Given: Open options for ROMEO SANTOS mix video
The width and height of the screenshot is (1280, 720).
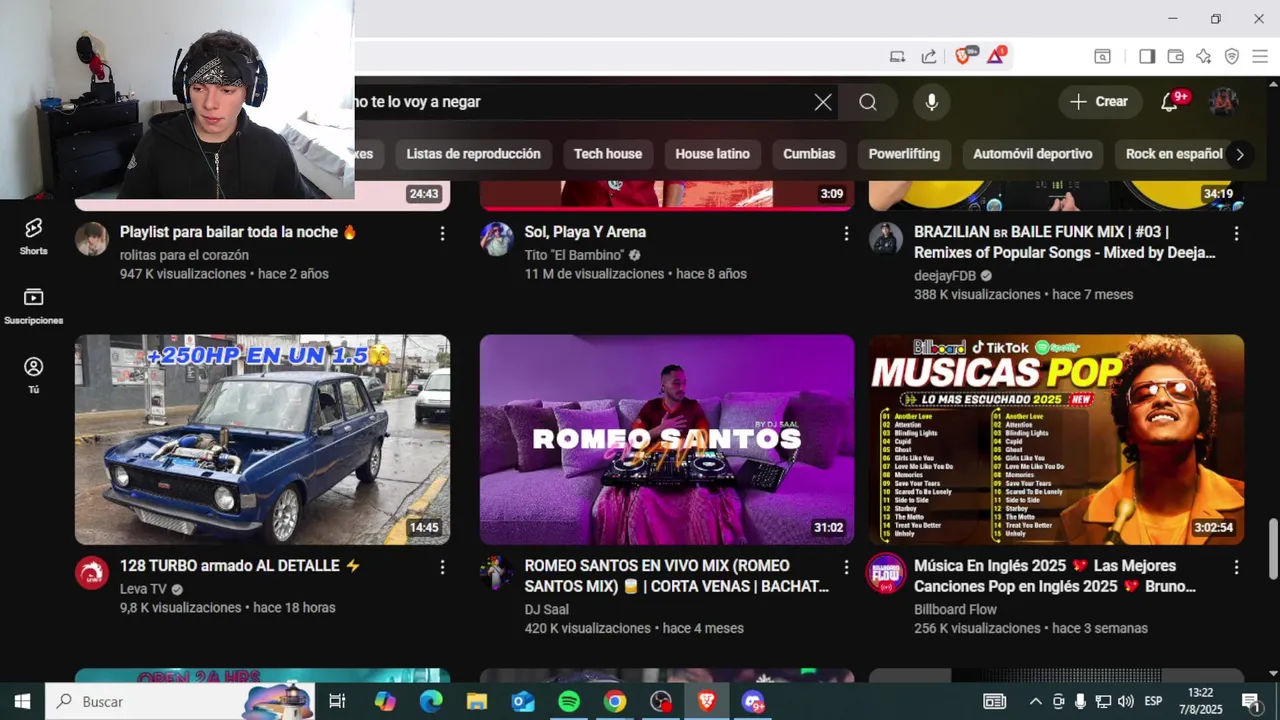Looking at the screenshot, I should [846, 568].
